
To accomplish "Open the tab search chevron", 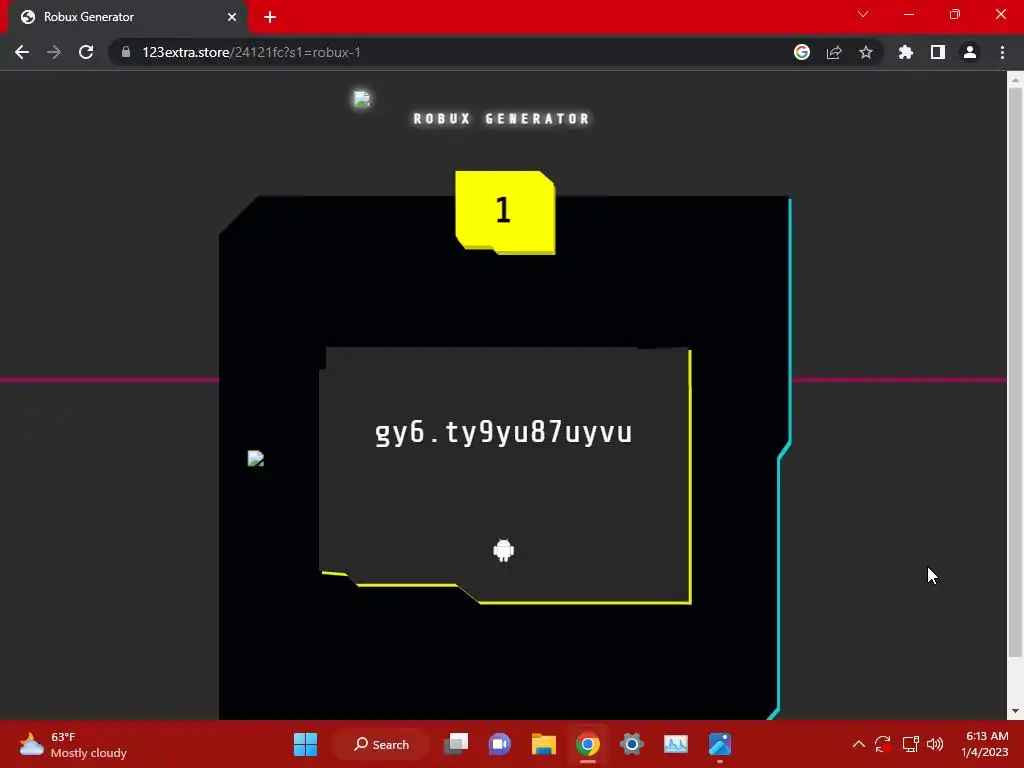I will [863, 14].
